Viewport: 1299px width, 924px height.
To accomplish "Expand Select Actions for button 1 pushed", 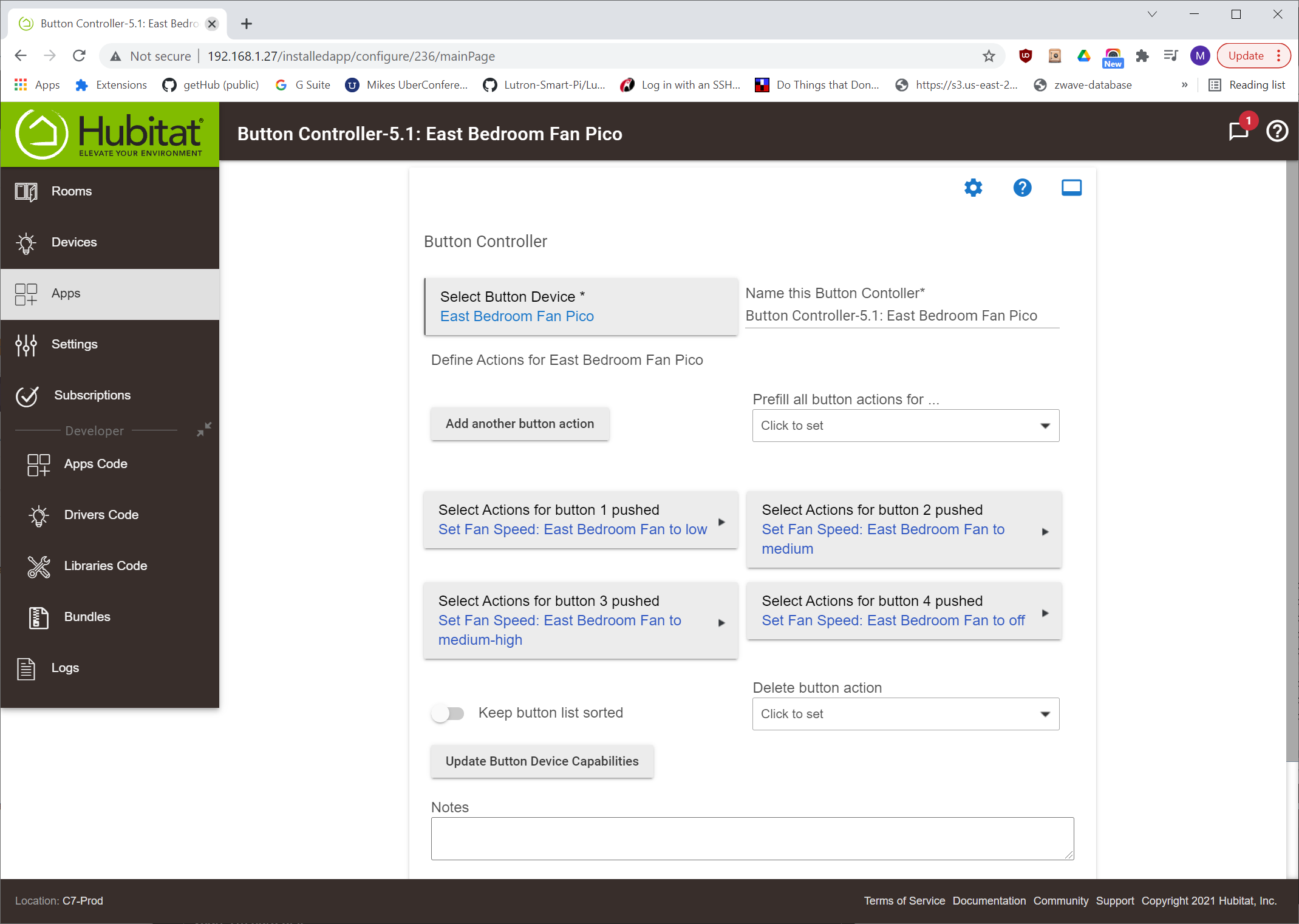I will [x=581, y=520].
